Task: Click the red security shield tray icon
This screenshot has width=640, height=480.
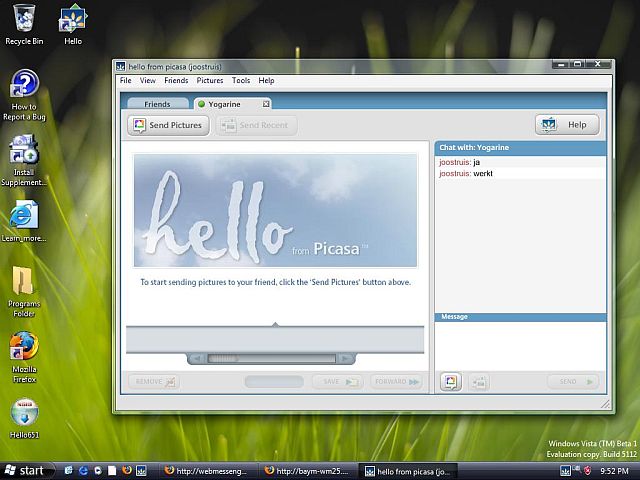Action: tap(588, 471)
